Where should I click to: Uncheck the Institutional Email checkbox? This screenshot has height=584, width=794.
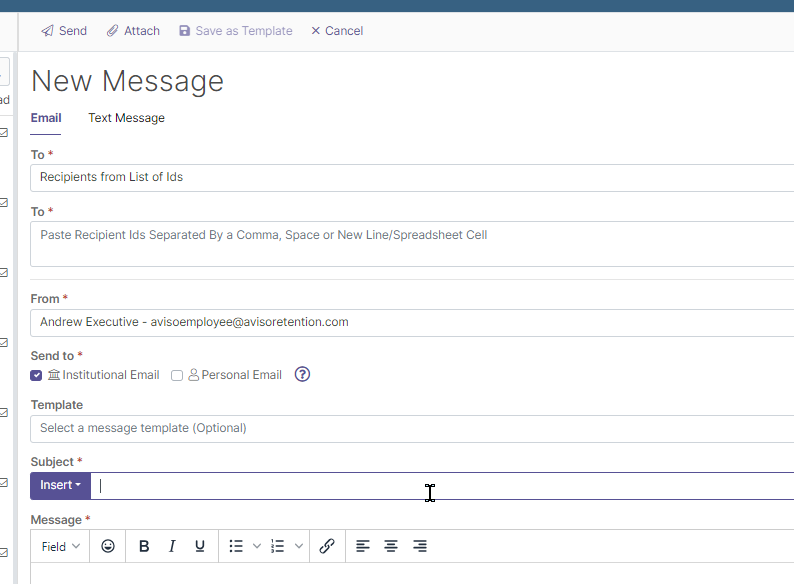tap(36, 375)
